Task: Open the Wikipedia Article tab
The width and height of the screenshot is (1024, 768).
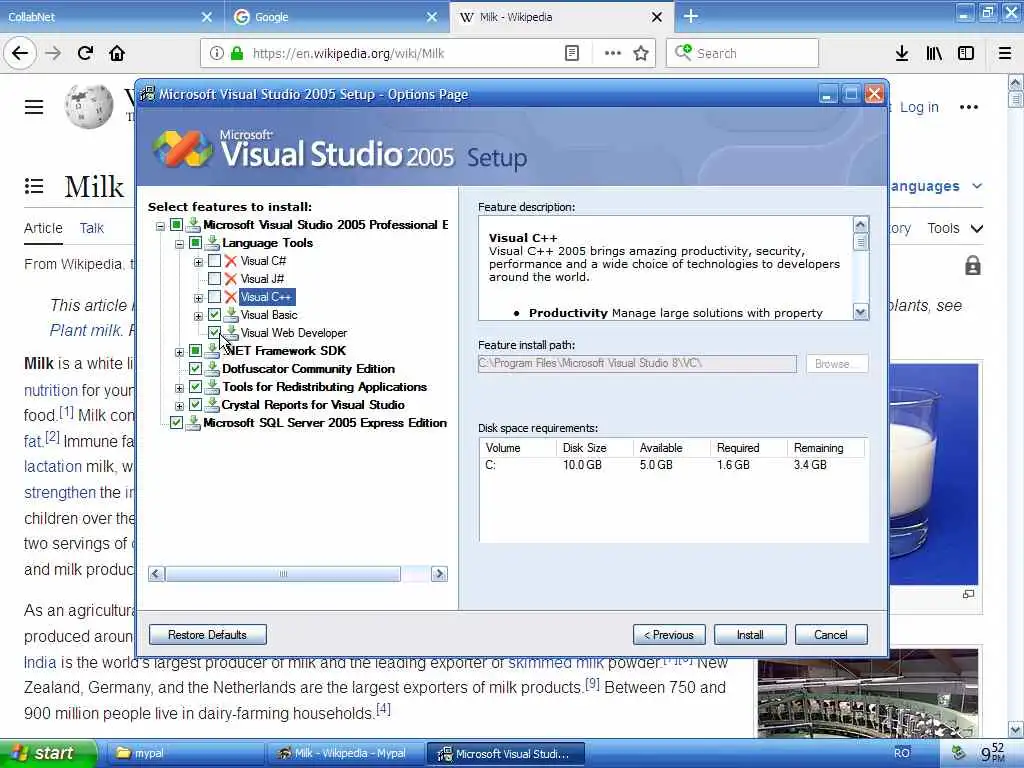Action: point(43,228)
